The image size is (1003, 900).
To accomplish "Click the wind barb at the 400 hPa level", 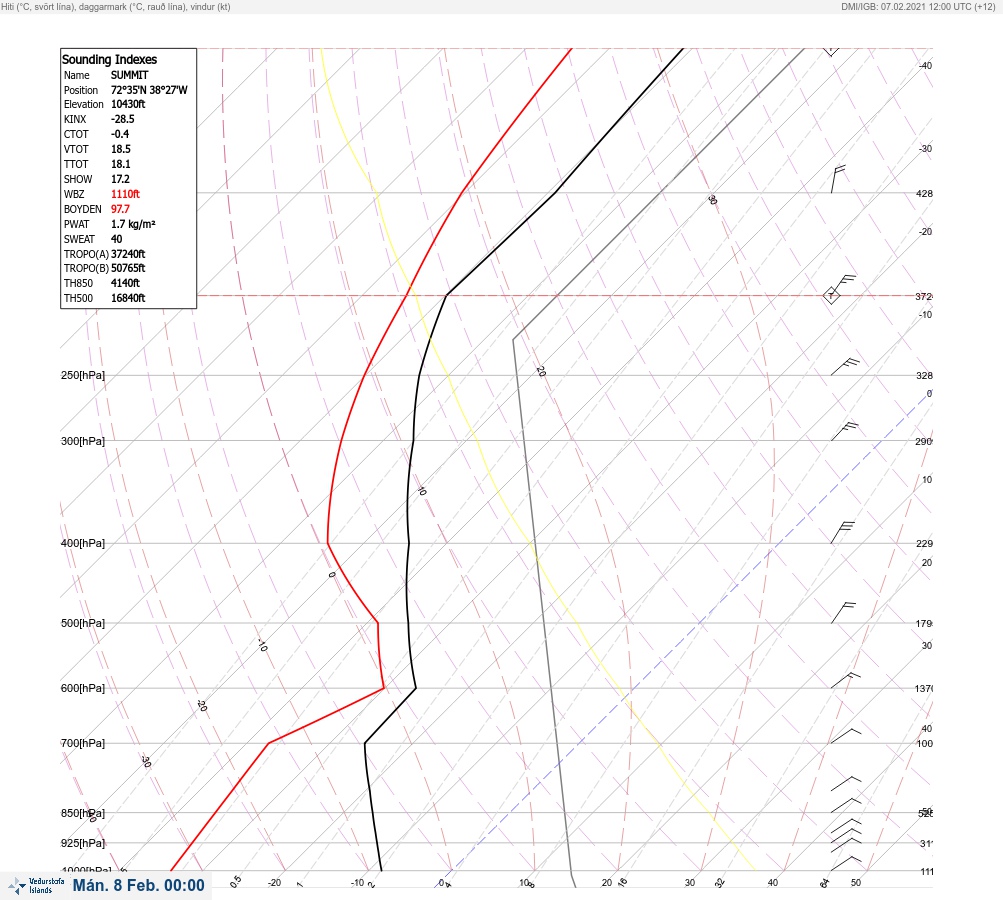I will click(x=842, y=533).
